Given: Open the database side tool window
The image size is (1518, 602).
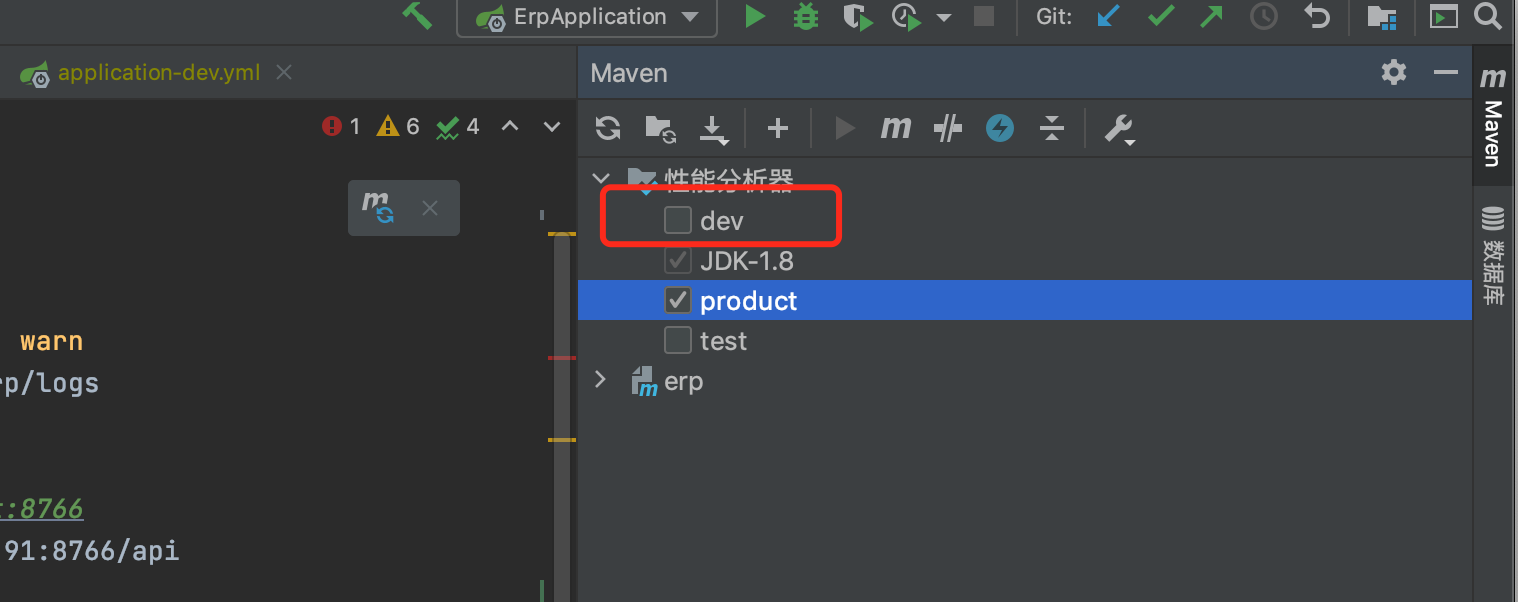Looking at the screenshot, I should pyautogui.click(x=1492, y=256).
